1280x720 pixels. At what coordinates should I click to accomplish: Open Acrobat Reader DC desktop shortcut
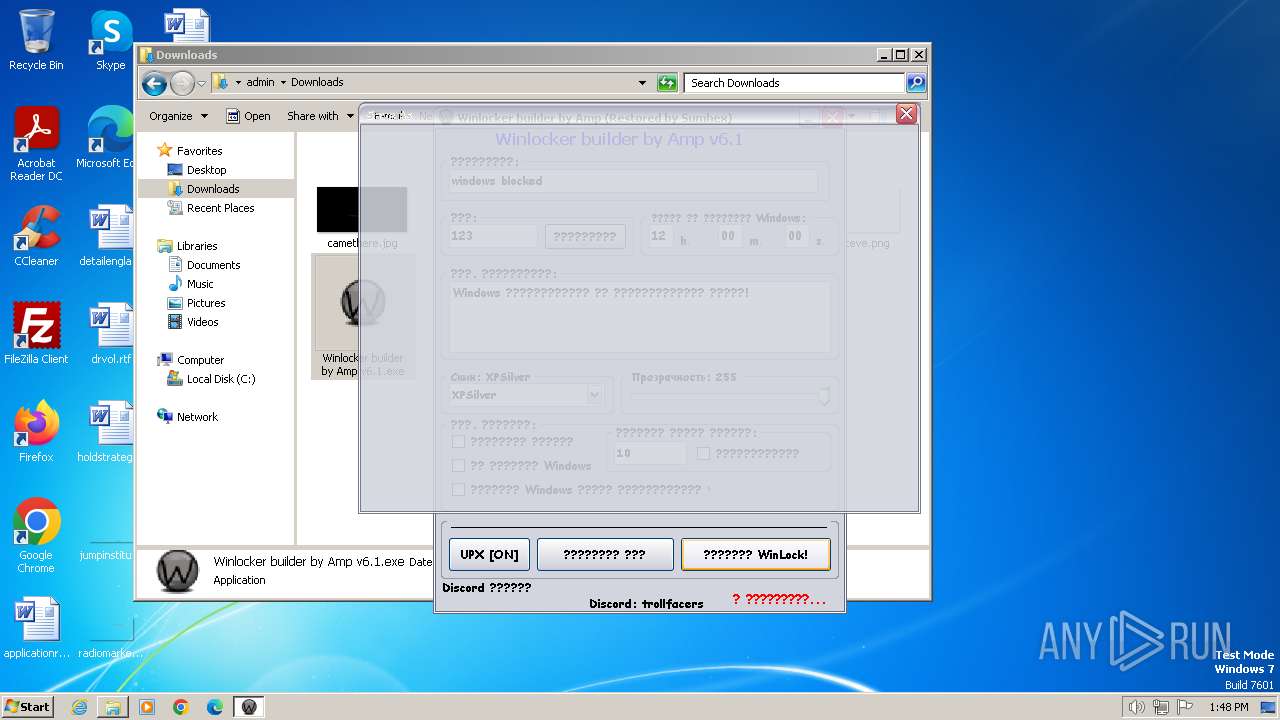(36, 145)
